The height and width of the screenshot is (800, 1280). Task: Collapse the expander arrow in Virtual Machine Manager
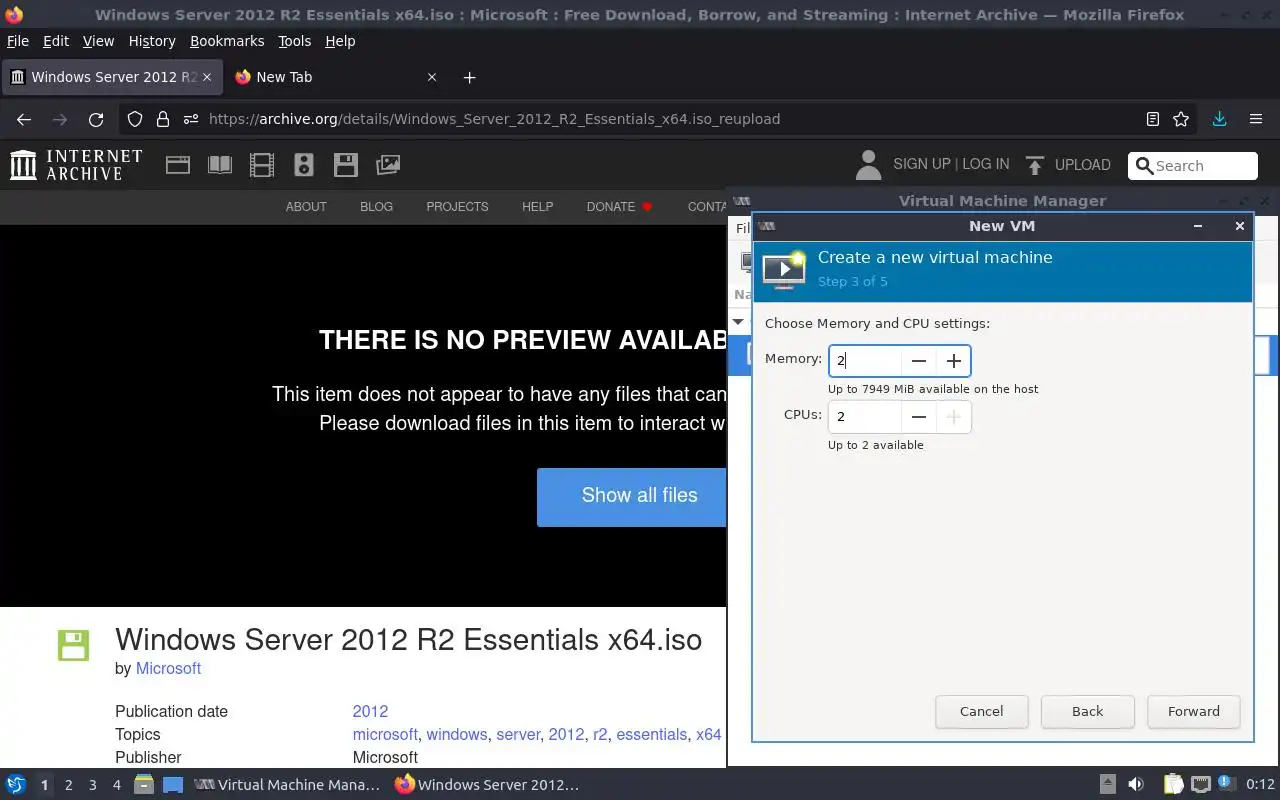[739, 322]
